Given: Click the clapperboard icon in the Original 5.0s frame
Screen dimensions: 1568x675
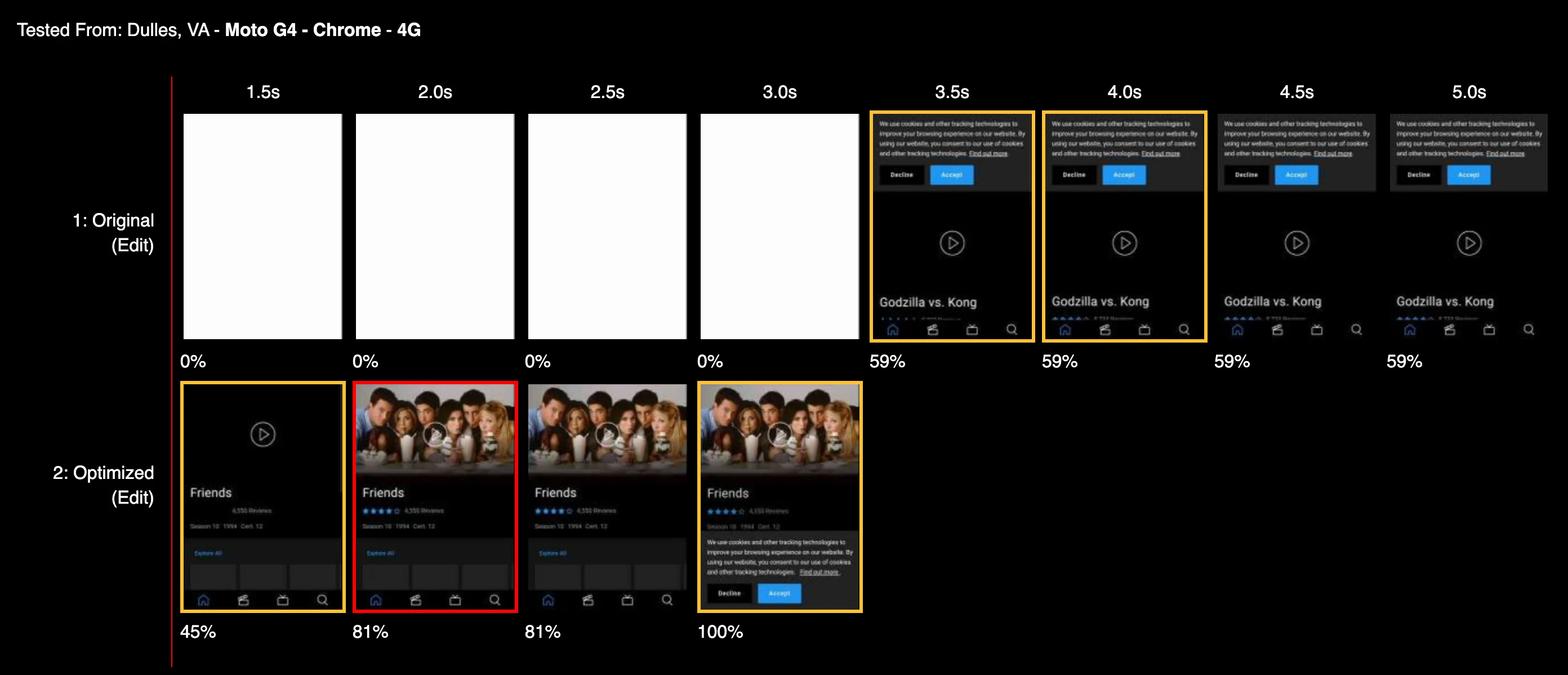Looking at the screenshot, I should click(x=1449, y=330).
